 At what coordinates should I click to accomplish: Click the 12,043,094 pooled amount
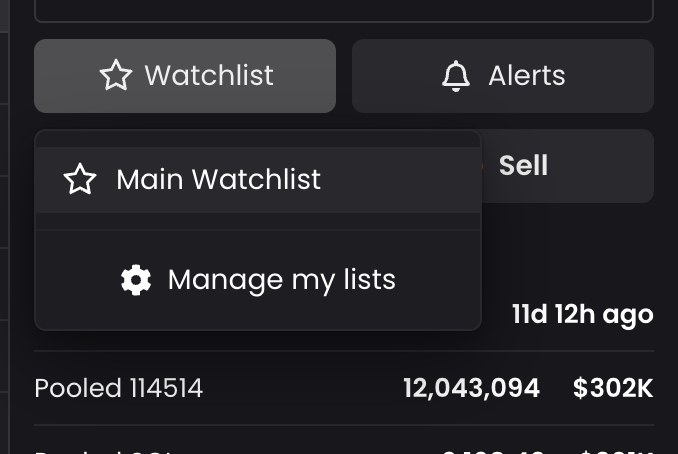(471, 388)
